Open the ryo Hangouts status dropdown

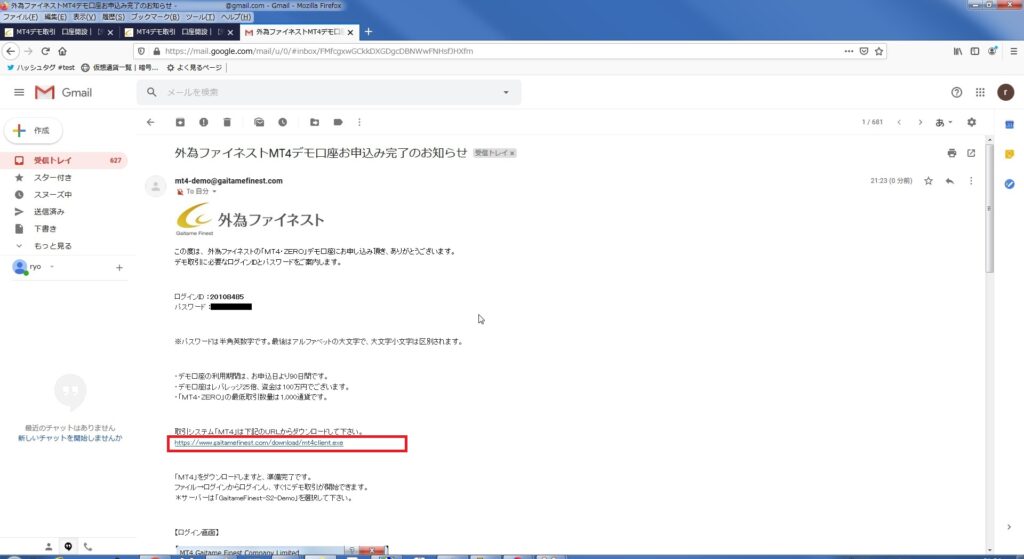pyautogui.click(x=52, y=266)
